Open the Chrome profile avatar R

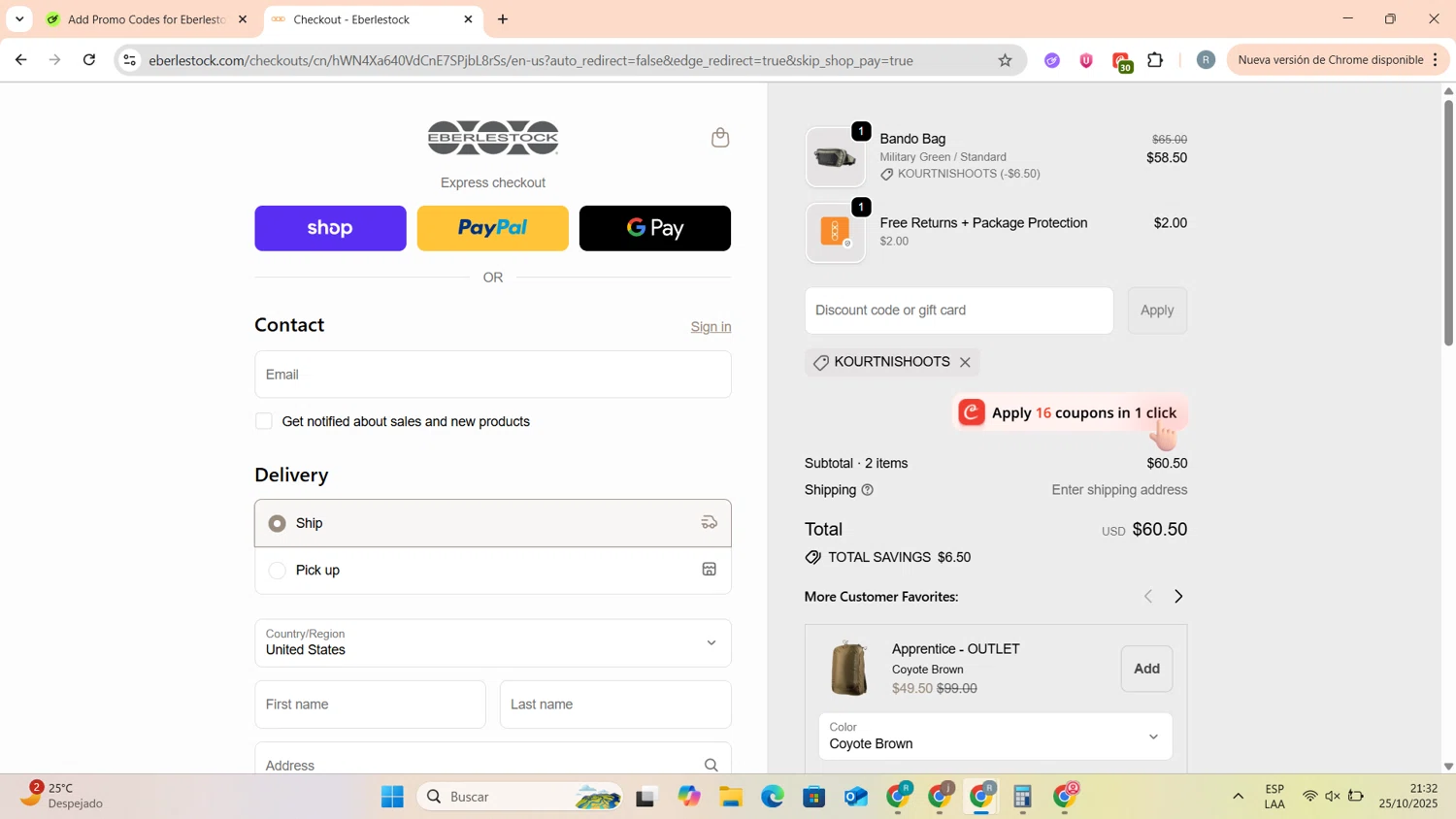1206,60
